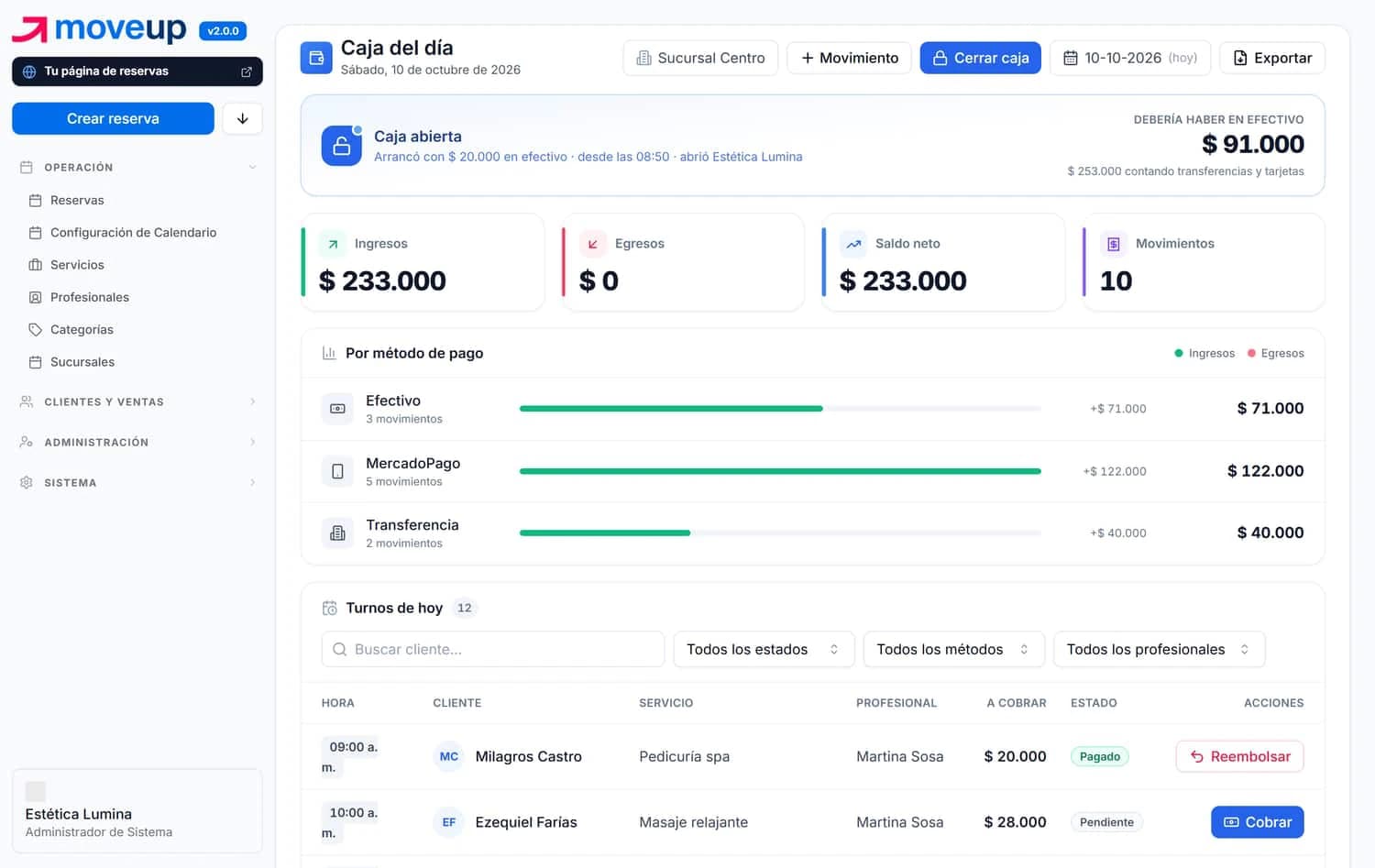
Task: Click the Turnos de hoy calendar icon
Action: pyautogui.click(x=330, y=608)
